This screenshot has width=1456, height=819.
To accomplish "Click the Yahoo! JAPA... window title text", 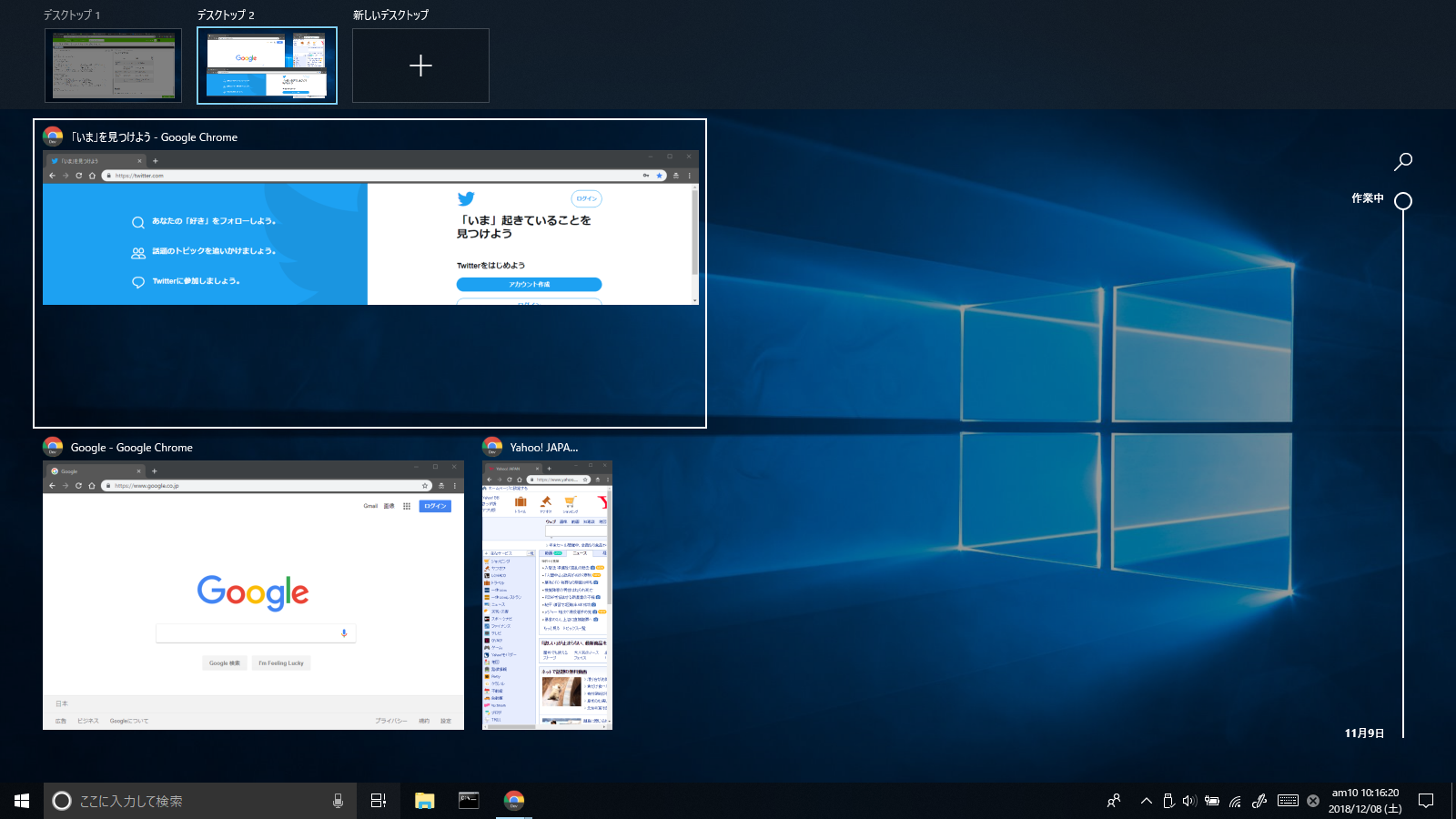I will 544,448.
